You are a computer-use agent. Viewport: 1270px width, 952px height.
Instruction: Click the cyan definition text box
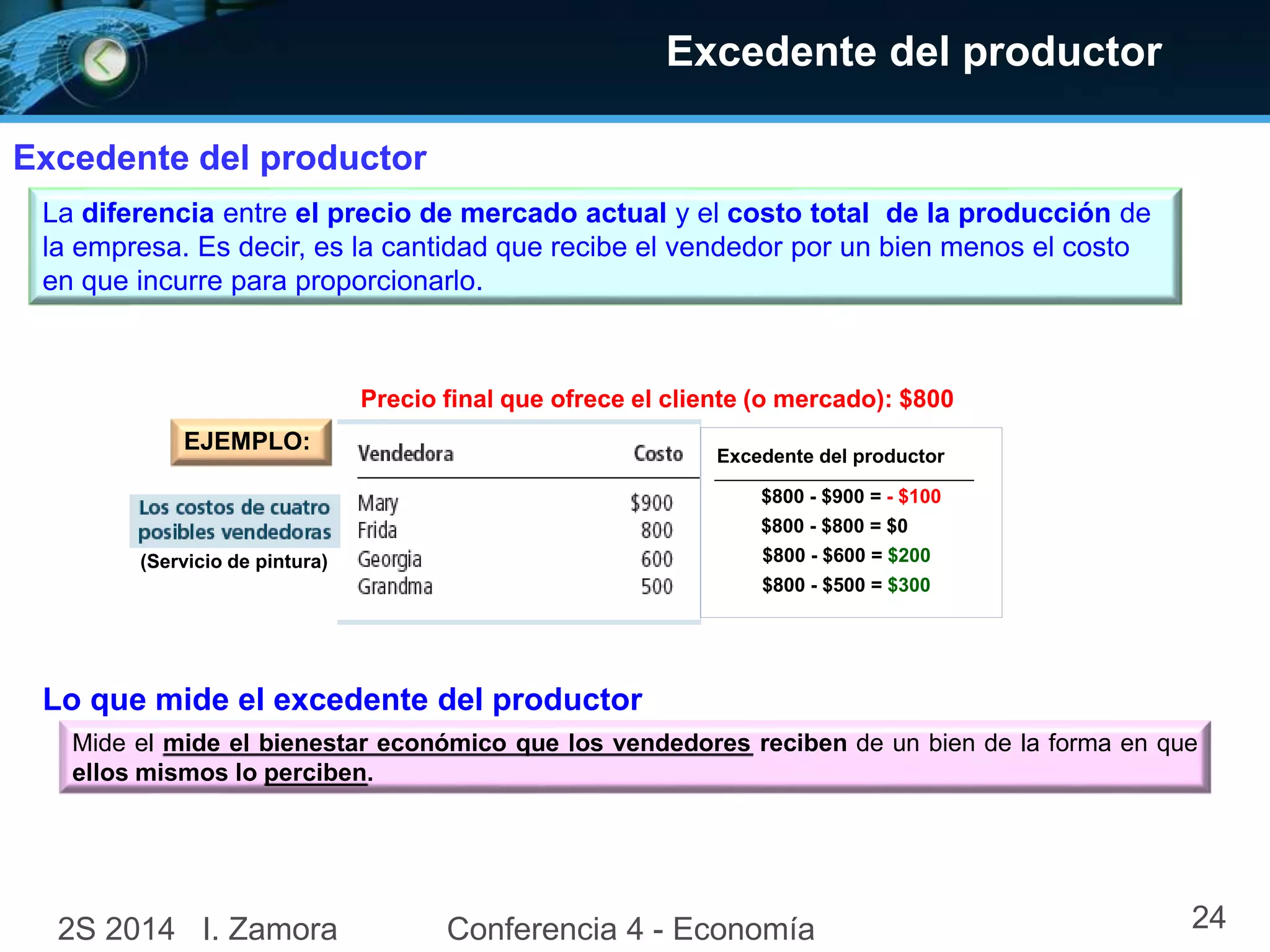pos(605,246)
